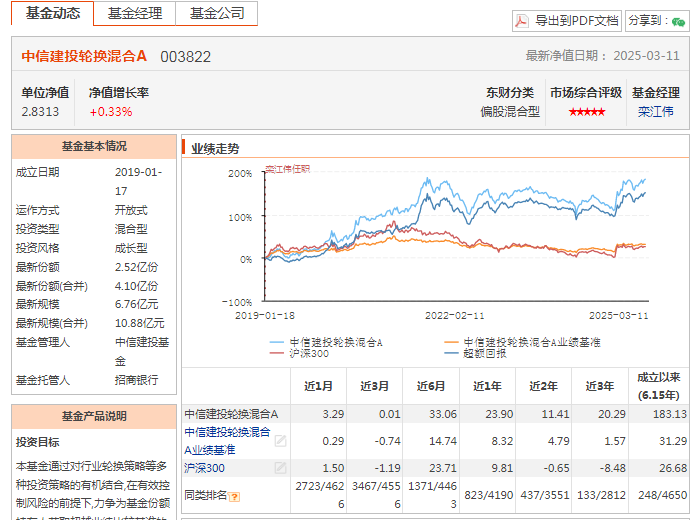
Task: Click 基金基本情况 panel header
Action: pos(94,146)
